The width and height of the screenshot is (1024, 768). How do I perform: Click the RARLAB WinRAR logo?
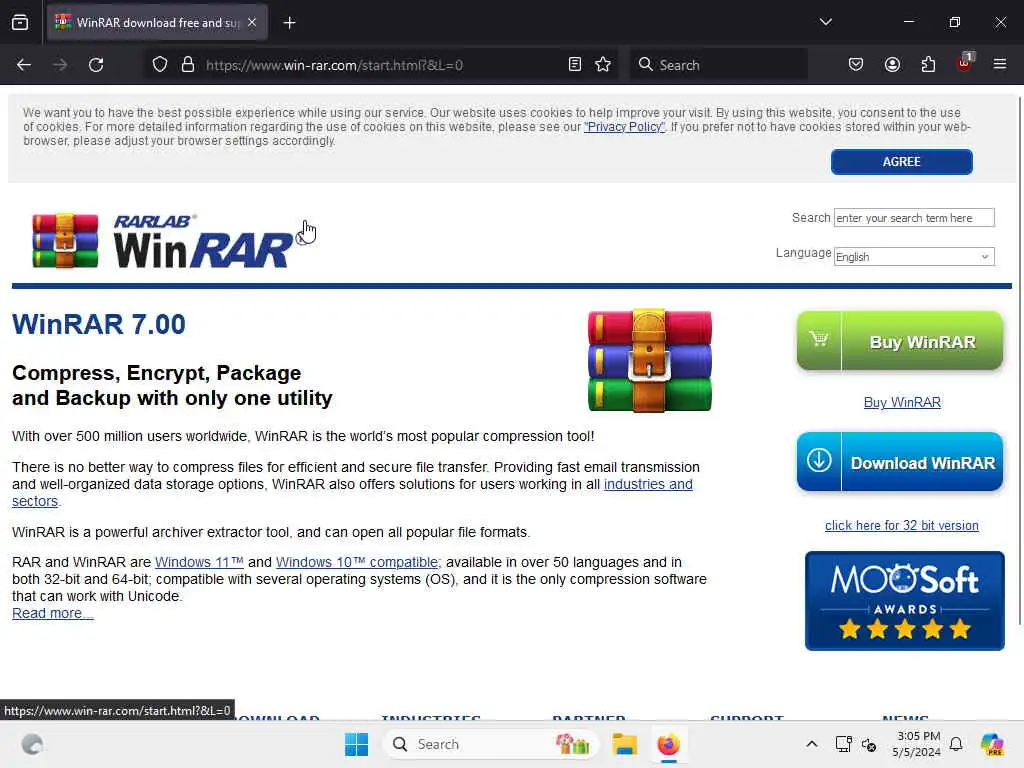pos(163,241)
